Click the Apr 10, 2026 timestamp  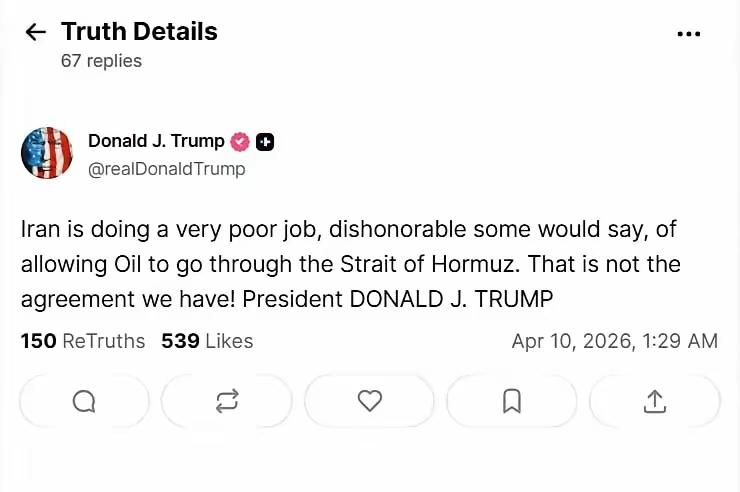click(614, 341)
